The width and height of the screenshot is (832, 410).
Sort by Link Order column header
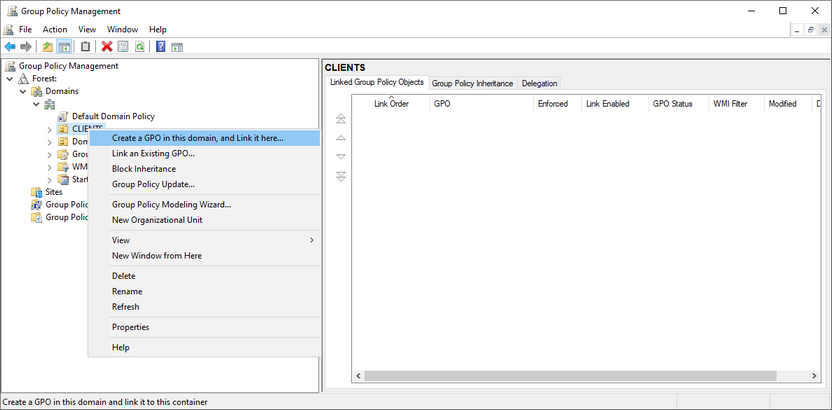[391, 104]
